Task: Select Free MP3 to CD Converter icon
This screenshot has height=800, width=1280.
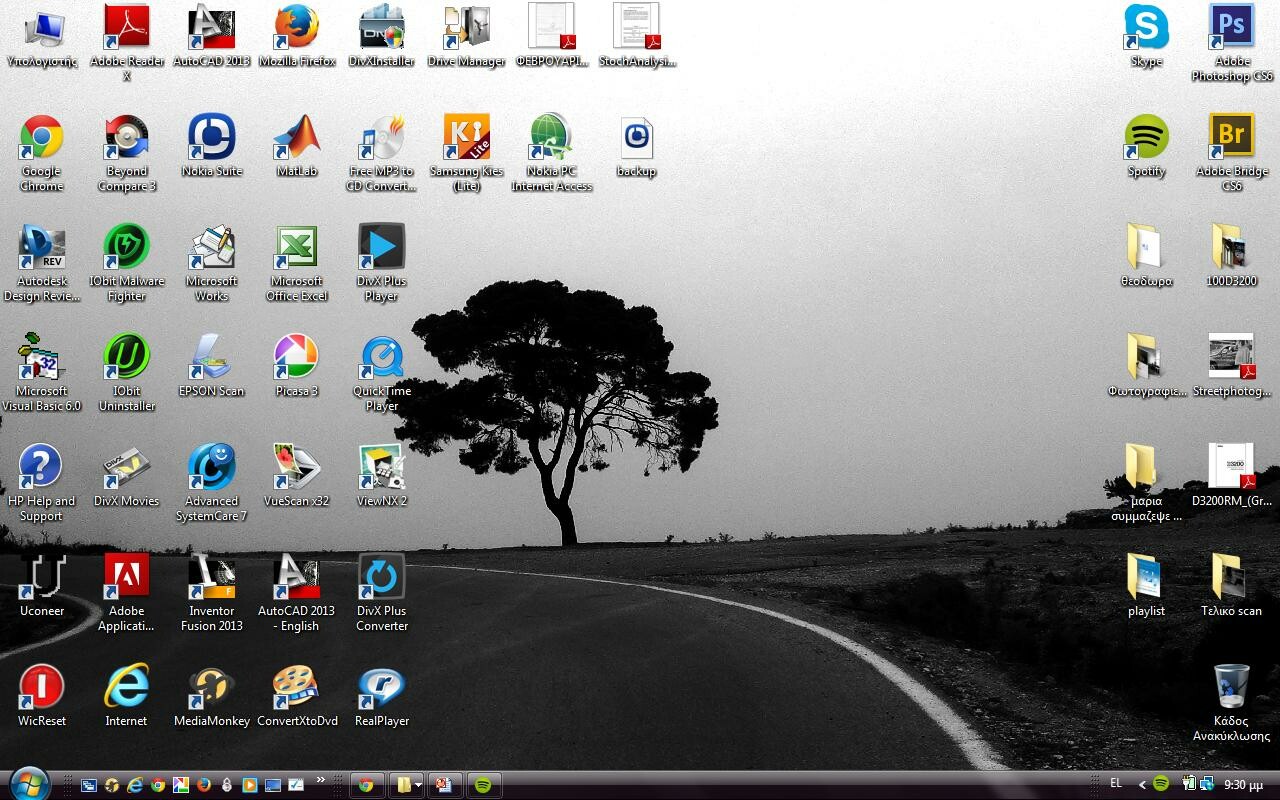Action: 382,138
